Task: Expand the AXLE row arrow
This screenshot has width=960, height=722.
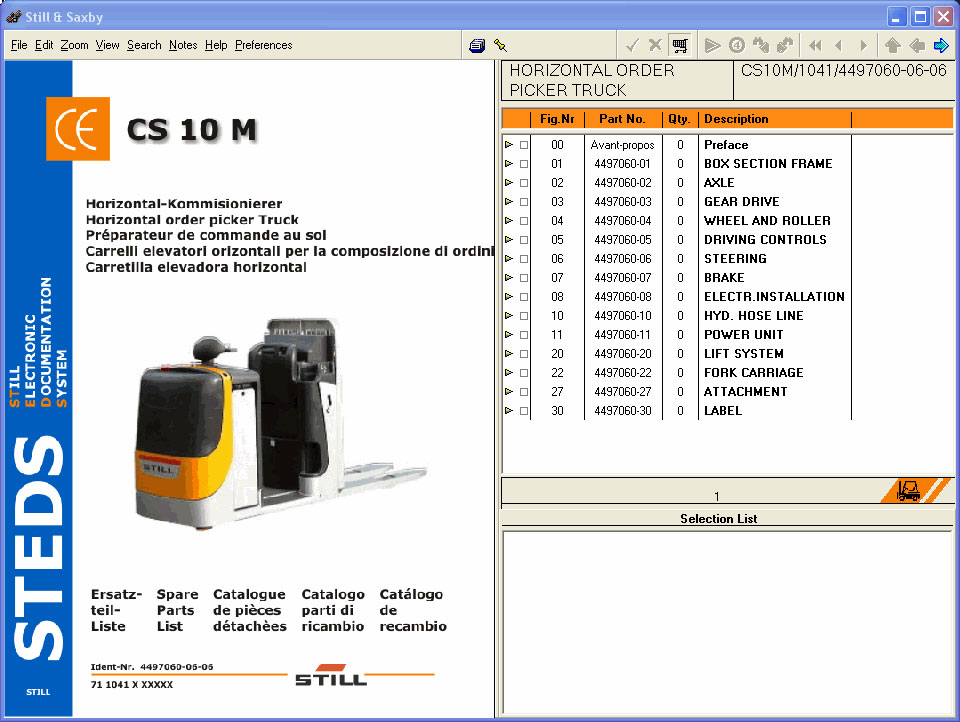Action: (x=509, y=182)
